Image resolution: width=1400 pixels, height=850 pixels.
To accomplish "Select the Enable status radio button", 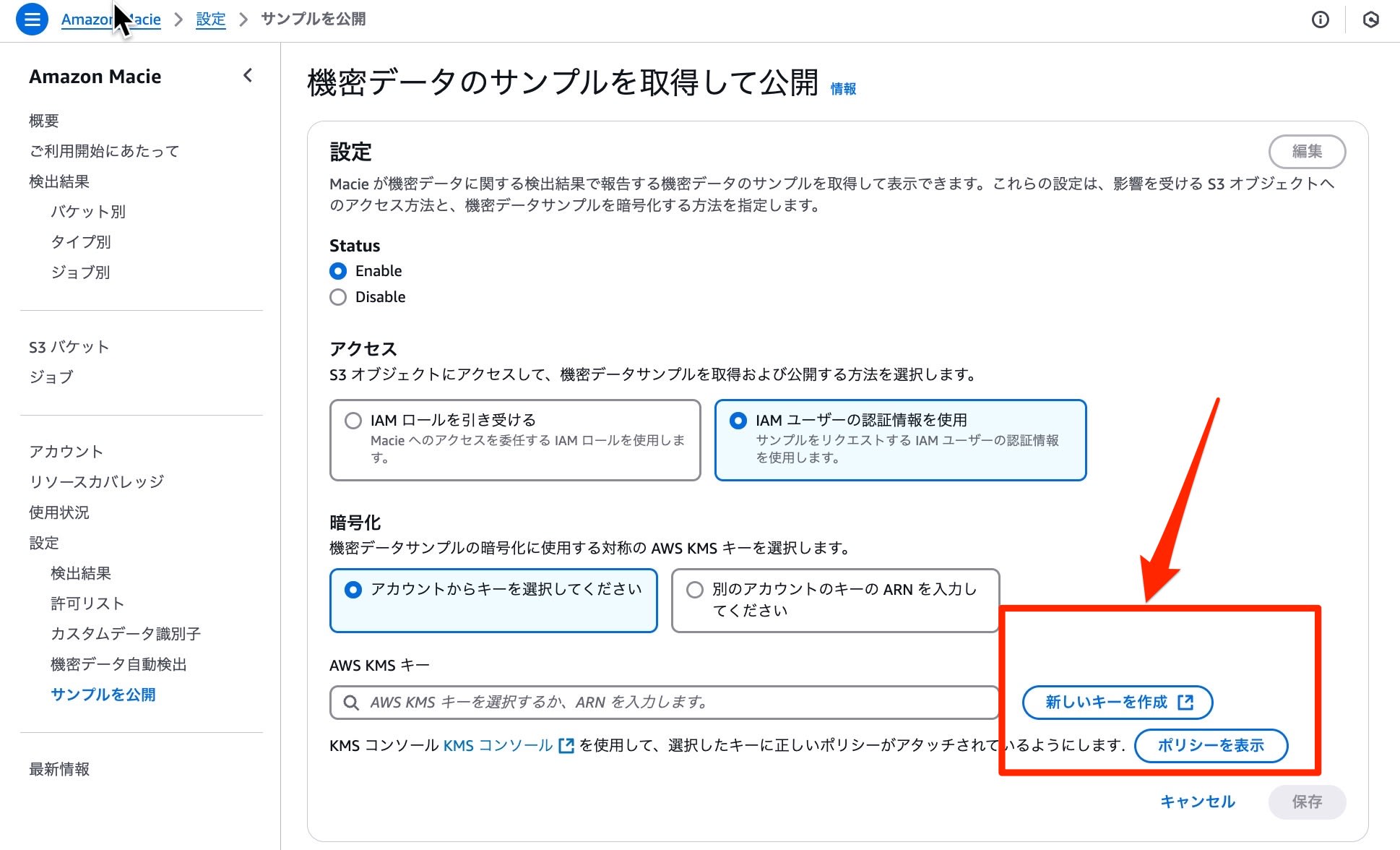I will [x=338, y=271].
